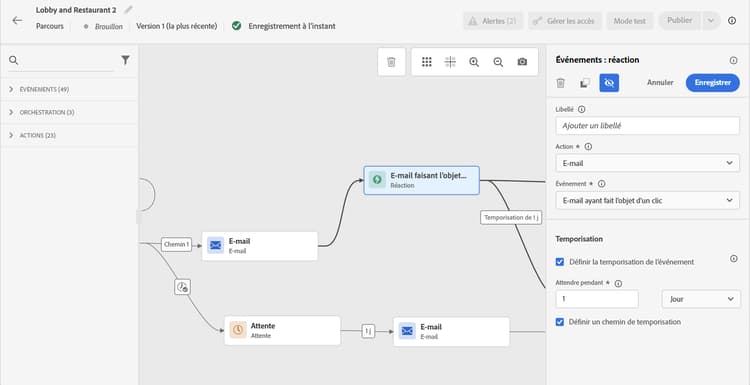The image size is (750, 385).
Task: Open info icon beside Événements : réaction
Action: (x=733, y=60)
